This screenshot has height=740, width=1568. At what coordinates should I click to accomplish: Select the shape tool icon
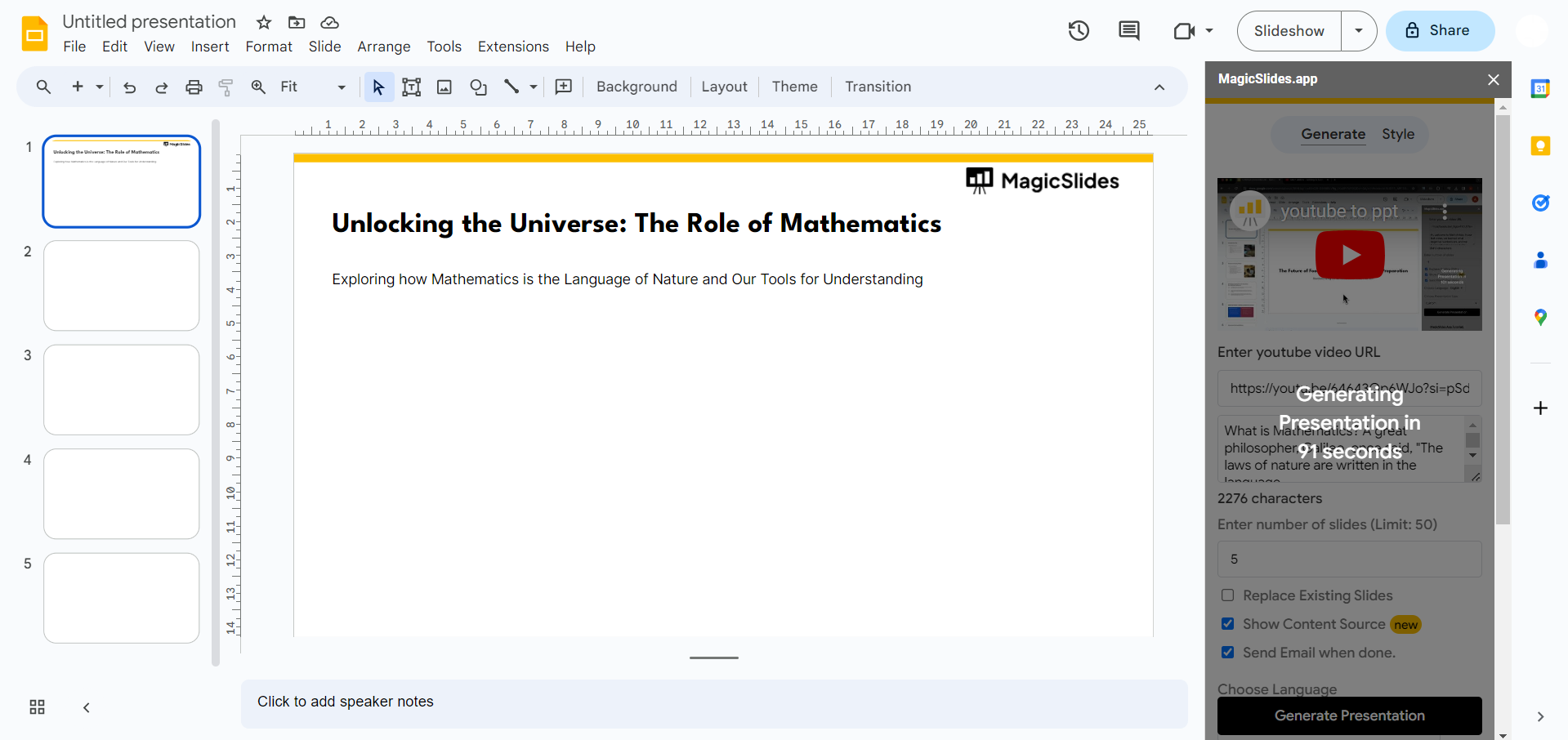[x=478, y=87]
